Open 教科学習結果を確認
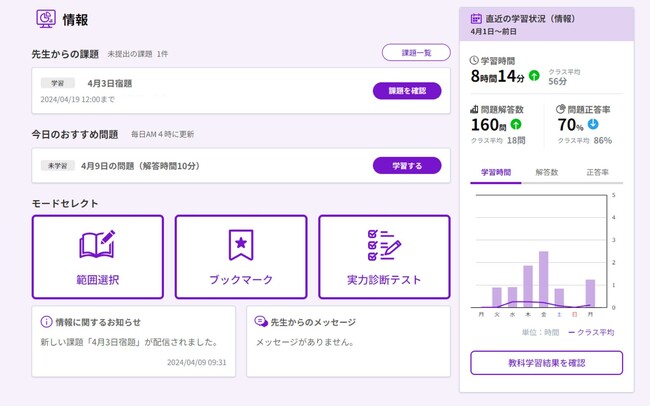The height and width of the screenshot is (407, 650). (x=546, y=362)
